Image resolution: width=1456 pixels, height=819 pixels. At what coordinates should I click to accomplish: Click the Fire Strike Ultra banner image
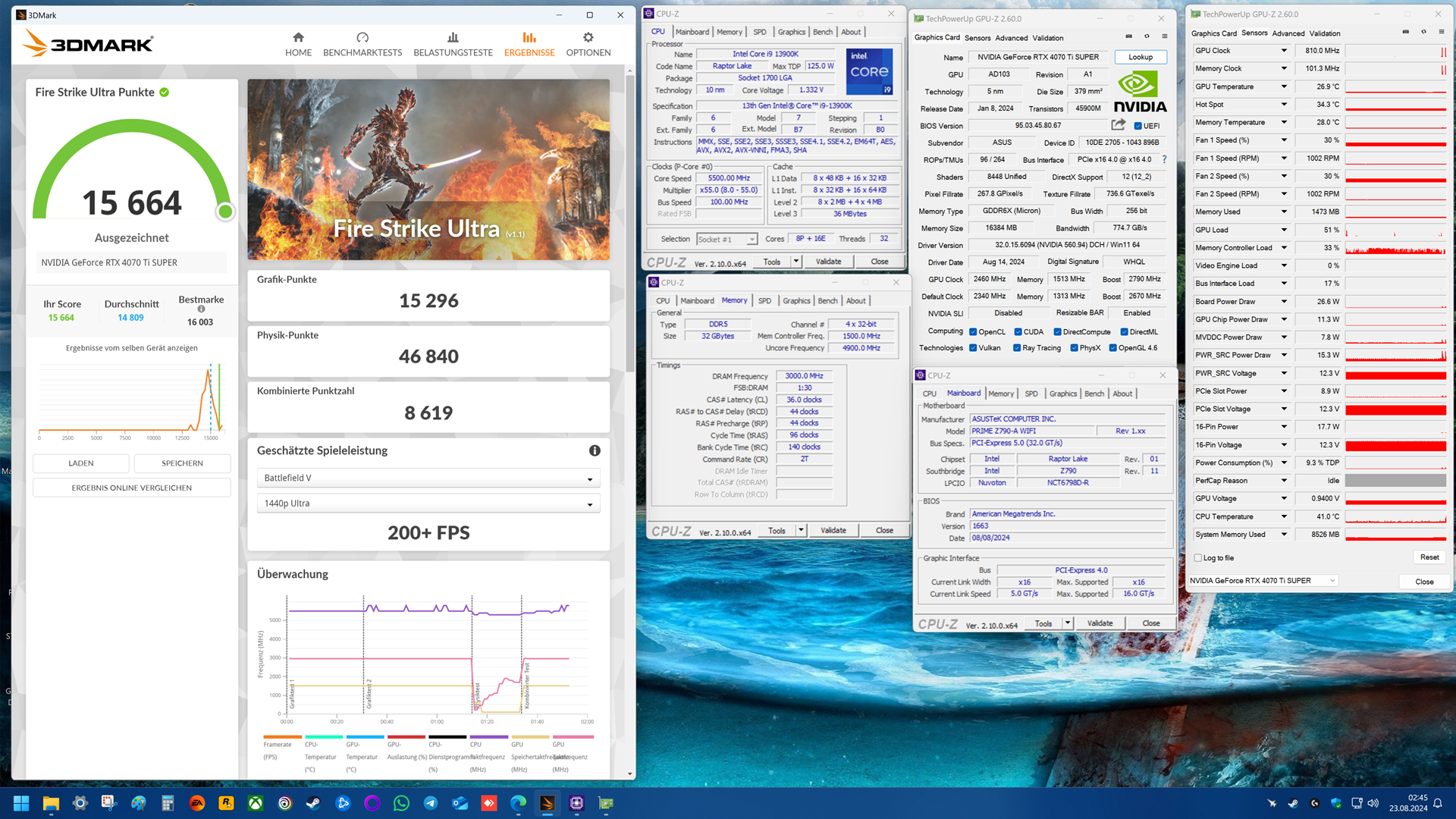tap(428, 170)
